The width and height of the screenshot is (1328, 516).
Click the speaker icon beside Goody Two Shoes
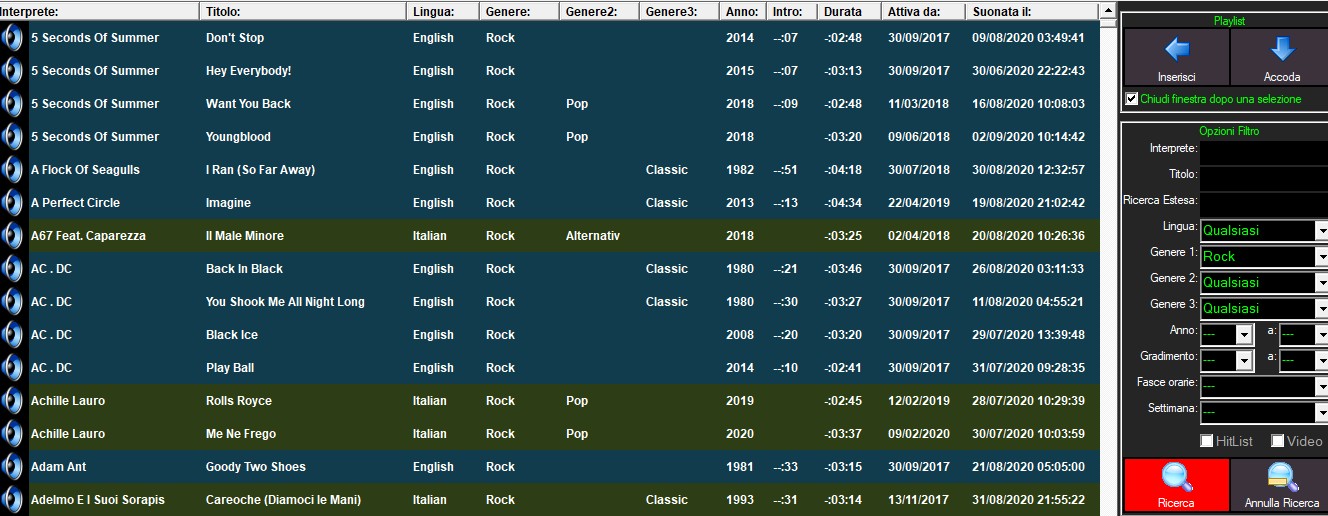coord(13,467)
